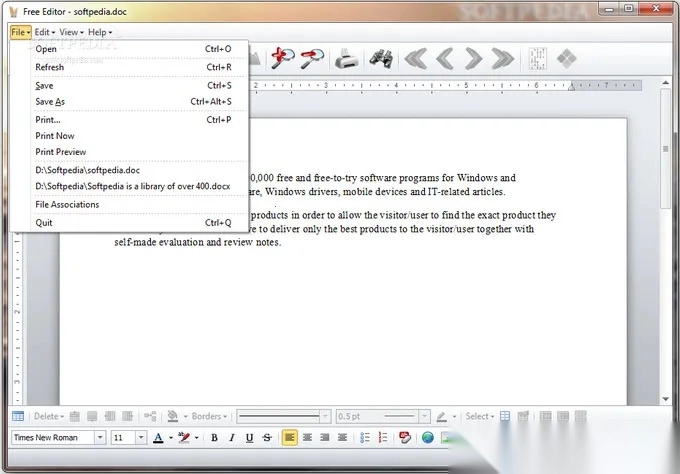Image resolution: width=680 pixels, height=474 pixels.
Task: Click the binoculars find icon
Action: pos(380,59)
